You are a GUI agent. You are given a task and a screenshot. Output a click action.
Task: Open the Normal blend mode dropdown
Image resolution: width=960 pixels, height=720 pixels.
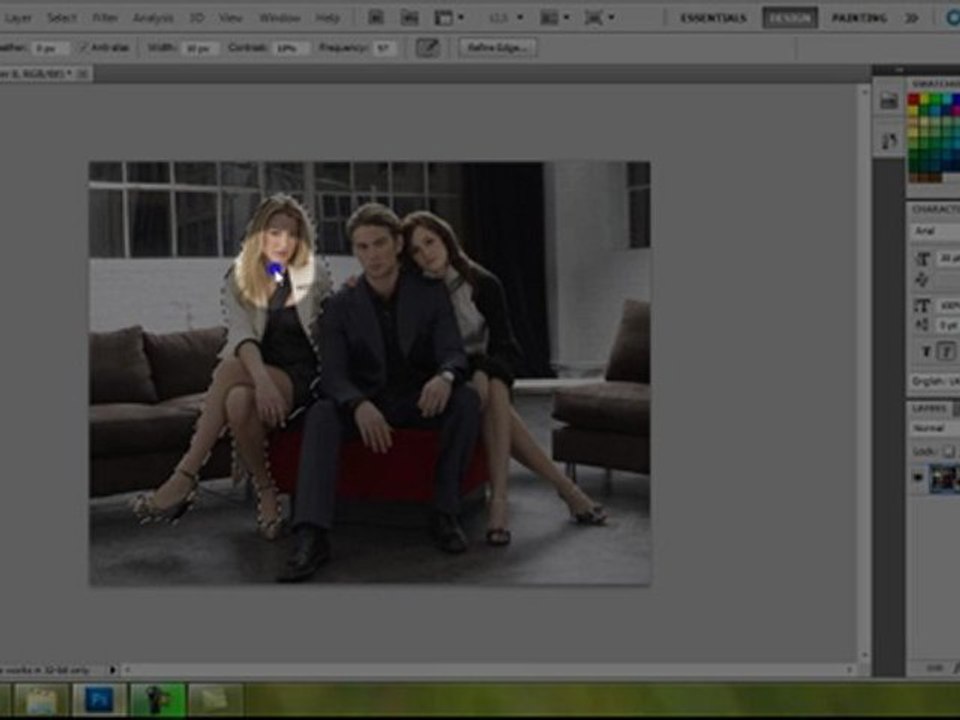[936, 428]
